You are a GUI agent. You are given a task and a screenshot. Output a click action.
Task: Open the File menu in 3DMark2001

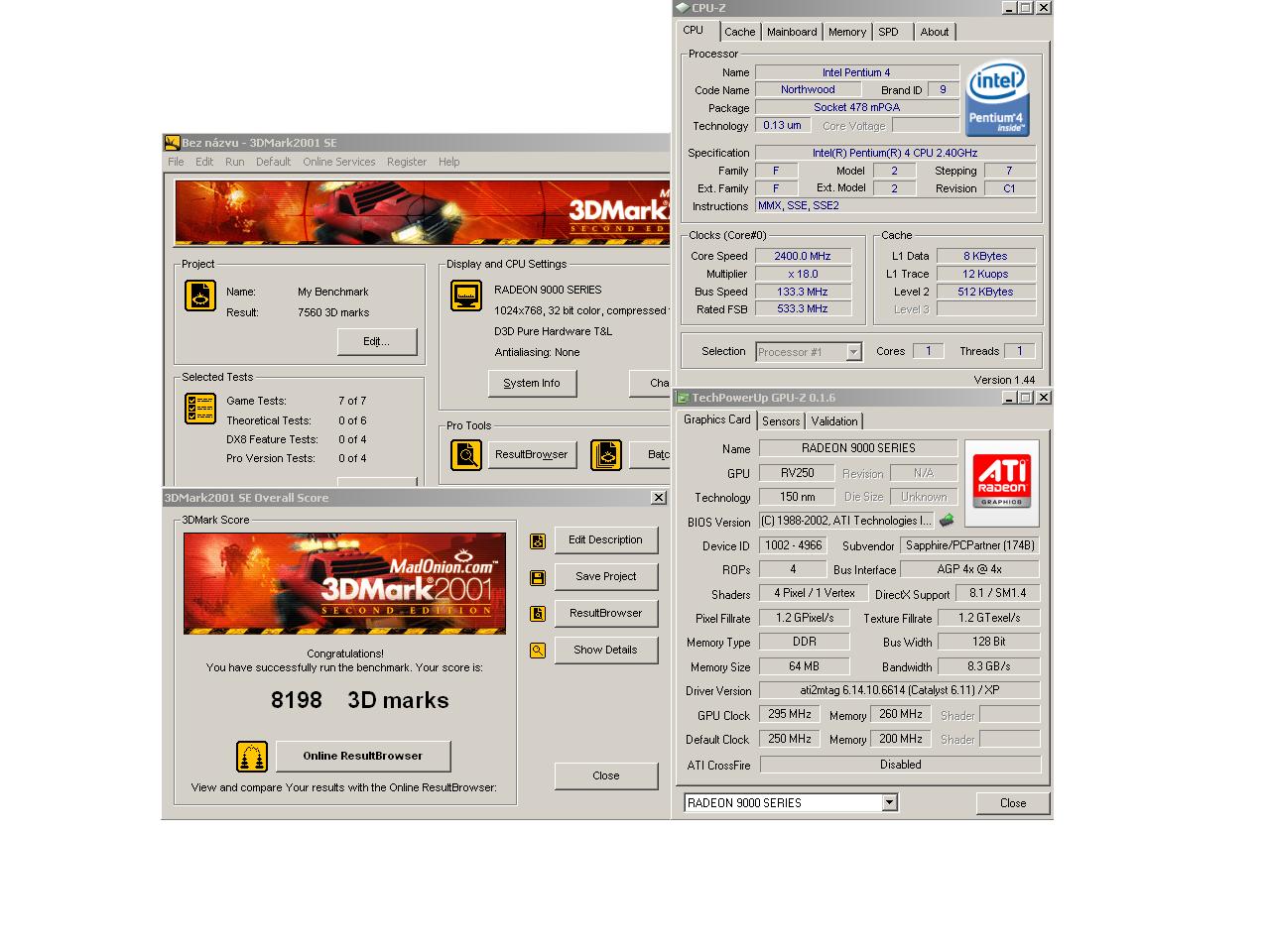[x=176, y=162]
